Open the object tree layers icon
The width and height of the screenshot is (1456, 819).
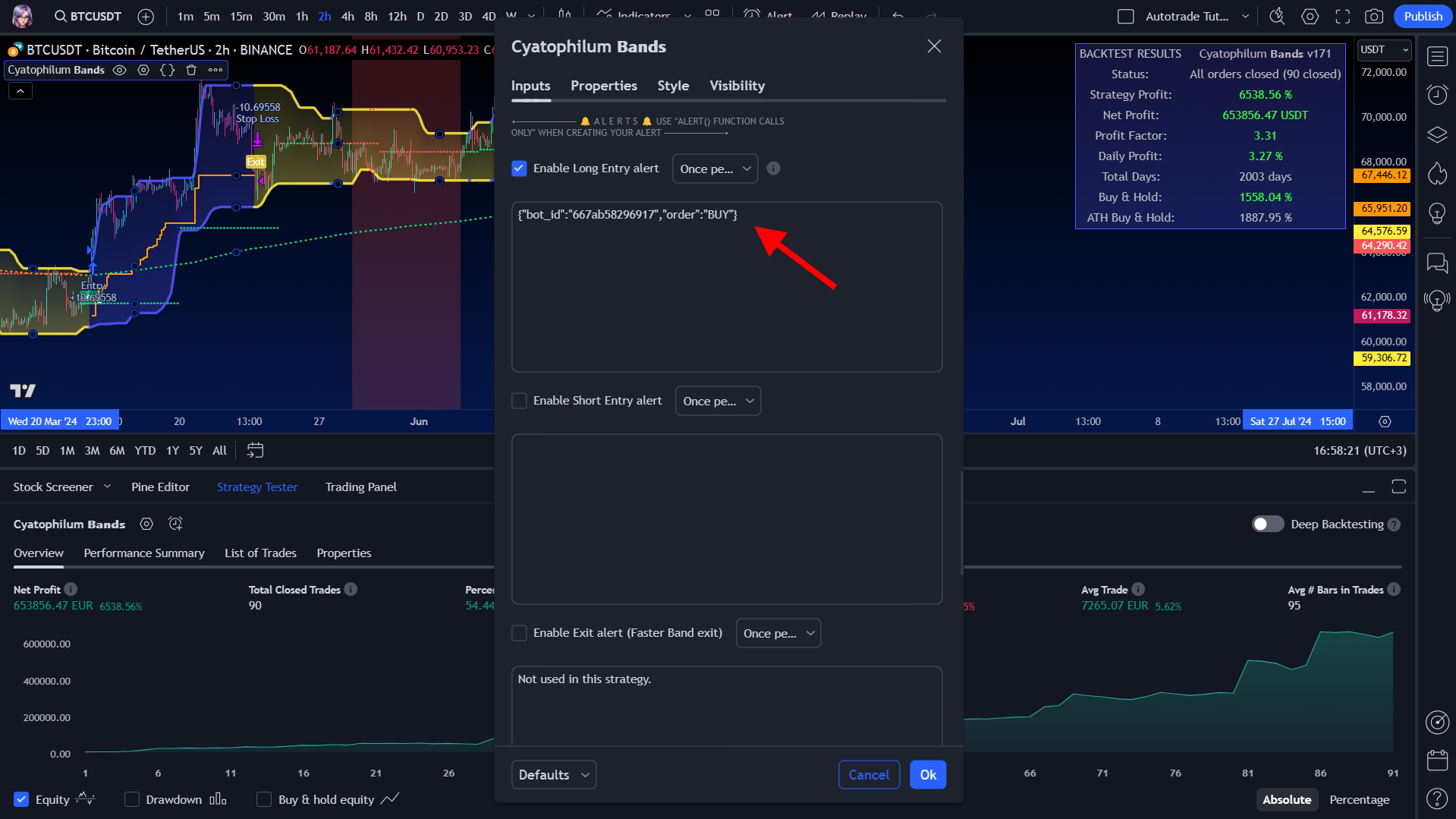[x=1437, y=135]
